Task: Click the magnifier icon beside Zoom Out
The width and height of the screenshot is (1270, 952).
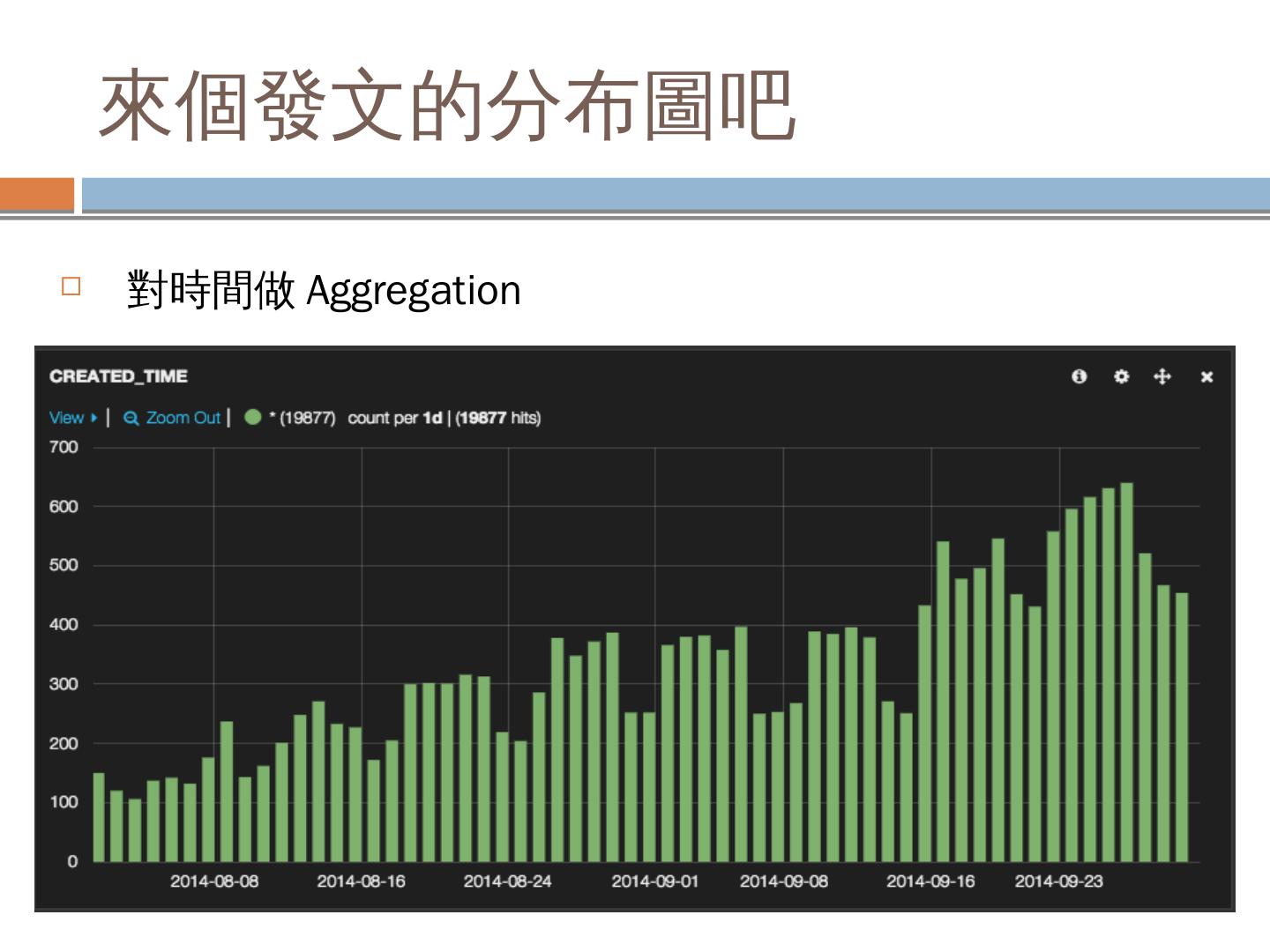Action: click(x=131, y=418)
